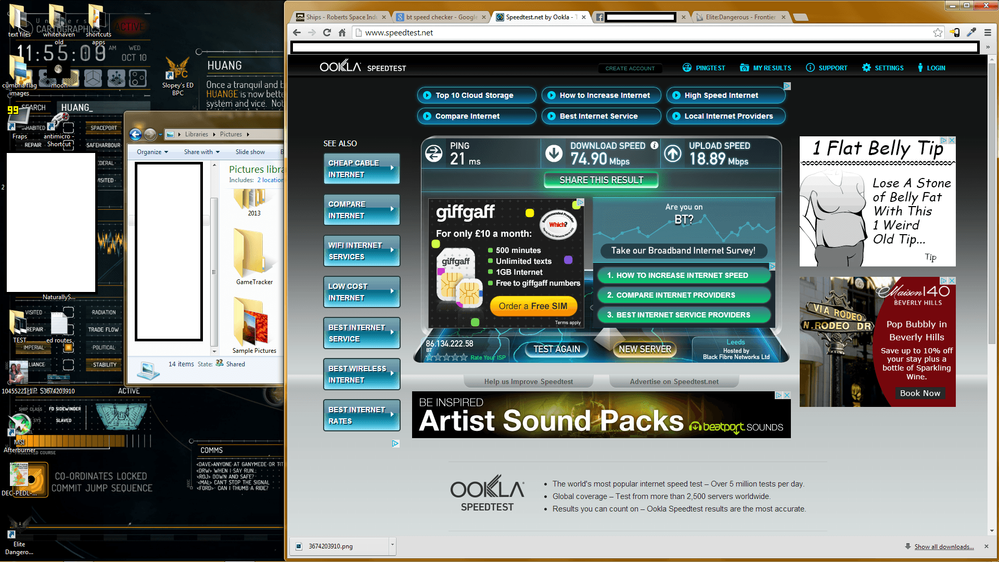Image resolution: width=999 pixels, height=562 pixels.
Task: Expand the arrow after Libraries in breadcrumb
Action: click(215, 134)
